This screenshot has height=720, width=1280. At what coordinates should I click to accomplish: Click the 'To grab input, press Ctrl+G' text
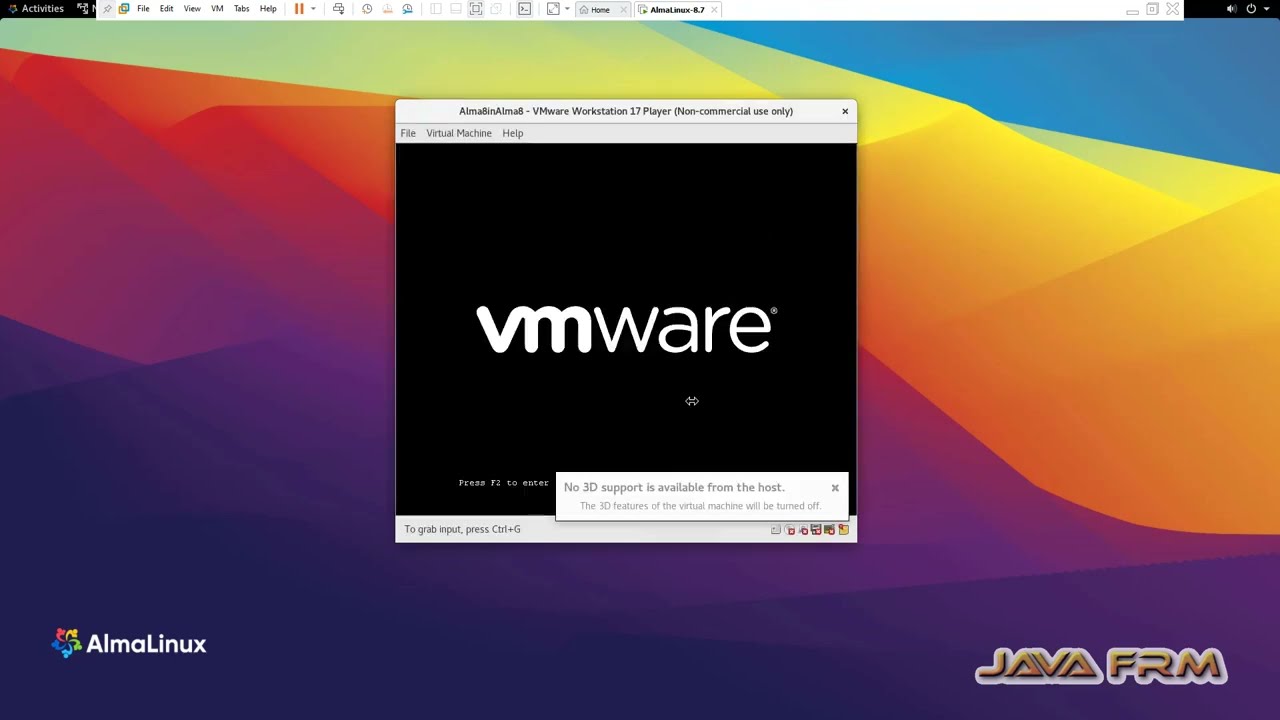pos(462,529)
